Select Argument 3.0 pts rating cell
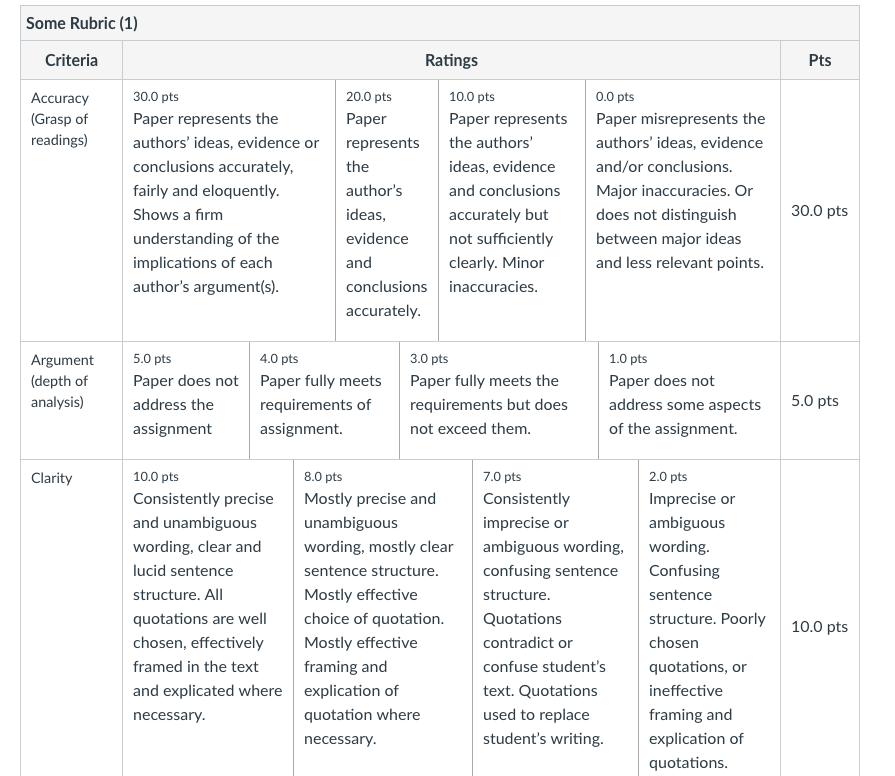 click(499, 401)
